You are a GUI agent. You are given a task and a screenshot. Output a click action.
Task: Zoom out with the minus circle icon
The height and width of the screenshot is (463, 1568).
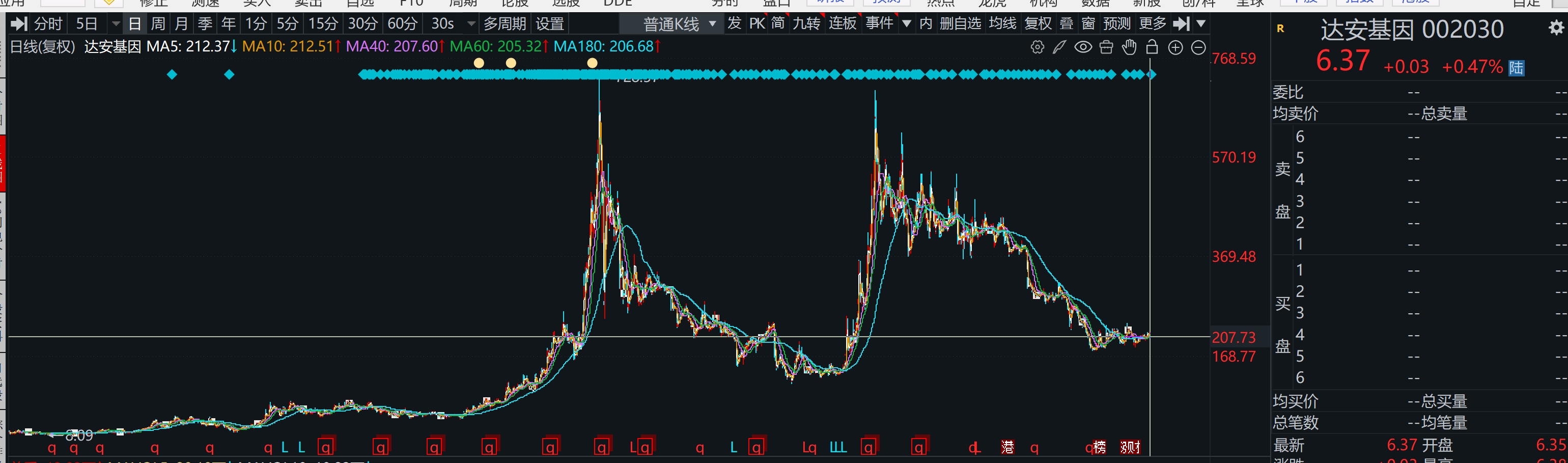pos(1198,47)
